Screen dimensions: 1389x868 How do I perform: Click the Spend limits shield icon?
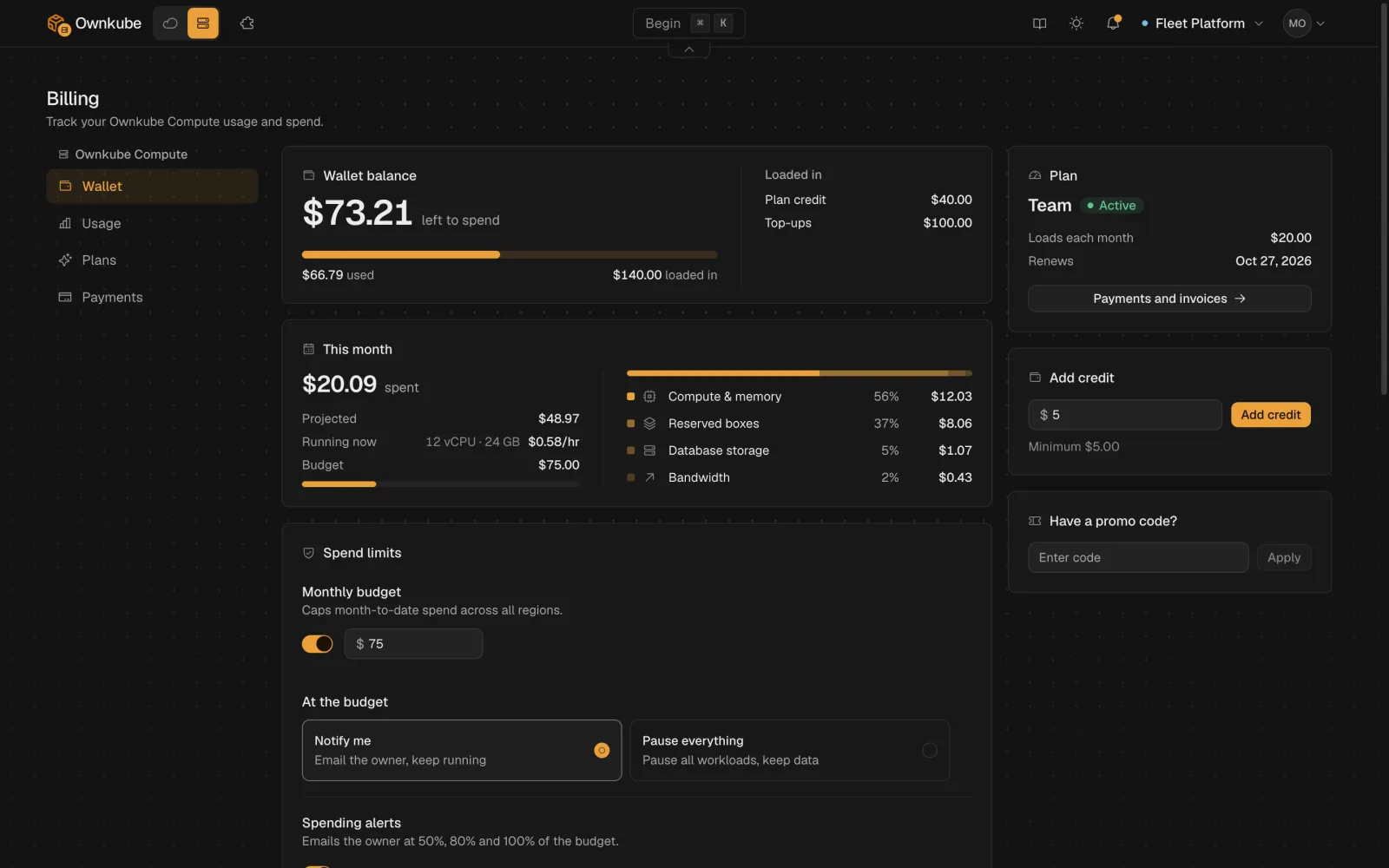click(x=308, y=553)
